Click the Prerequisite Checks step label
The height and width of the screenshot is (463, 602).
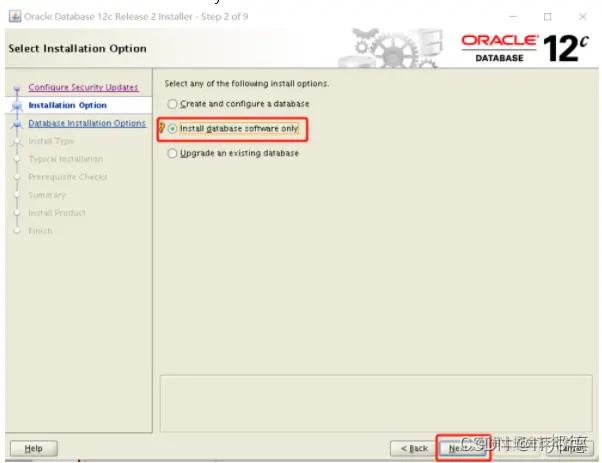68,177
